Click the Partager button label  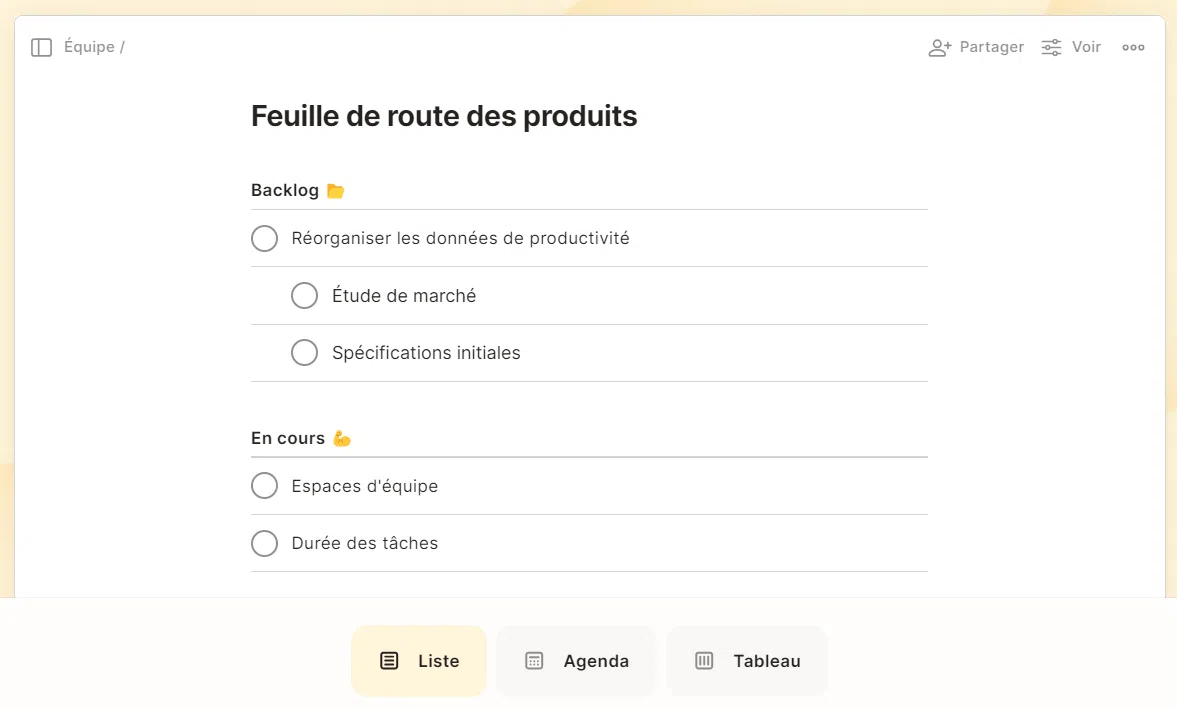click(991, 47)
